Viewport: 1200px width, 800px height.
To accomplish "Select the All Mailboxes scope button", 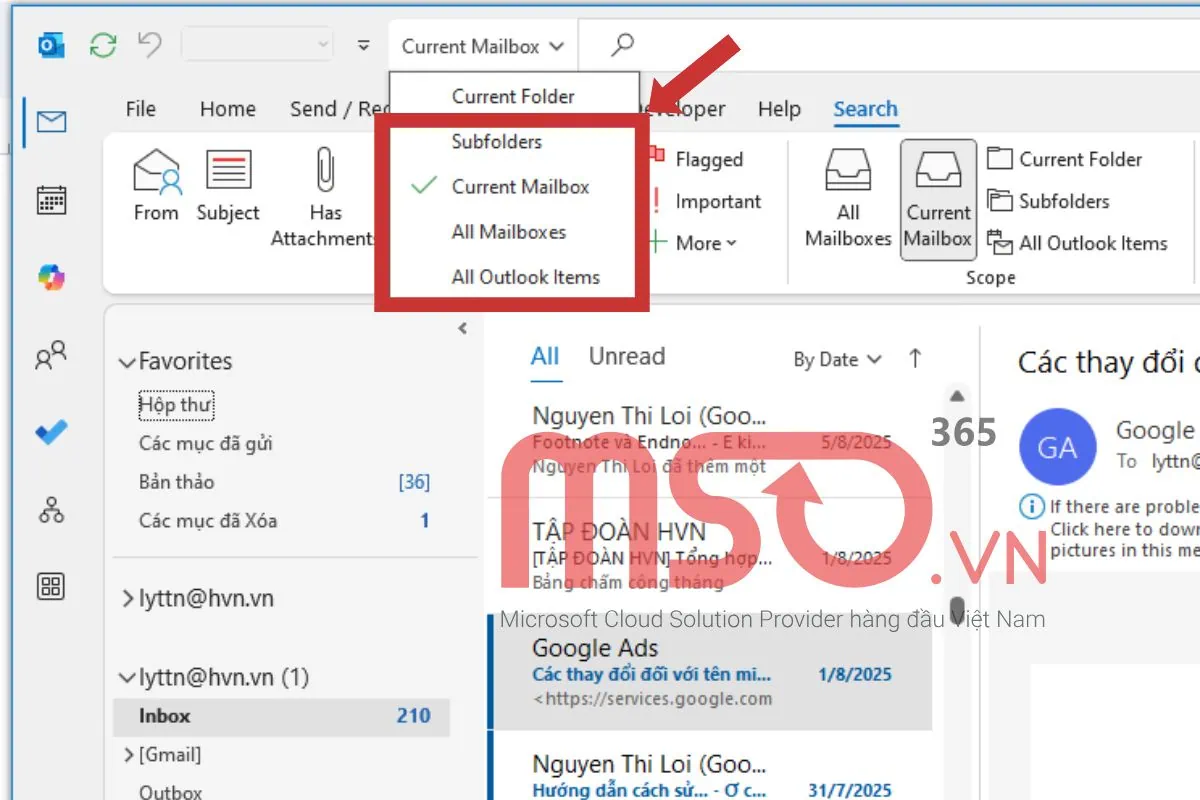I will coord(847,198).
